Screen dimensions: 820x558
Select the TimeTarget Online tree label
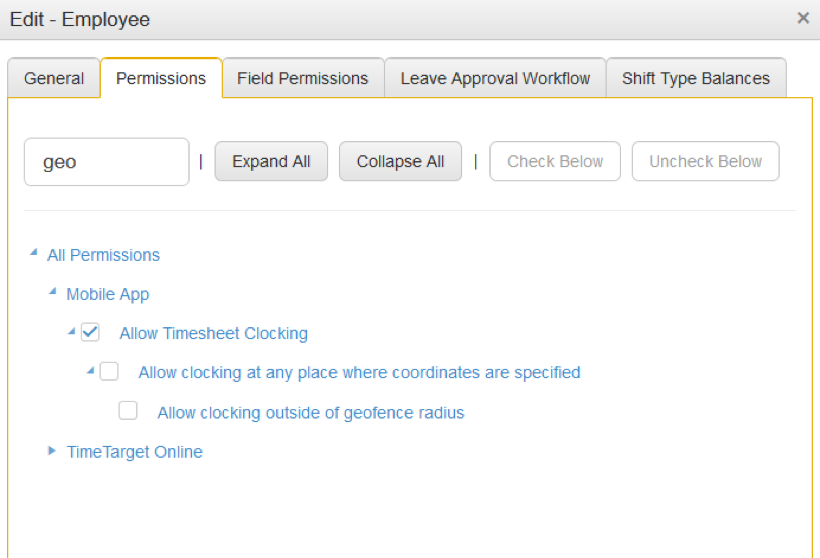tap(134, 452)
